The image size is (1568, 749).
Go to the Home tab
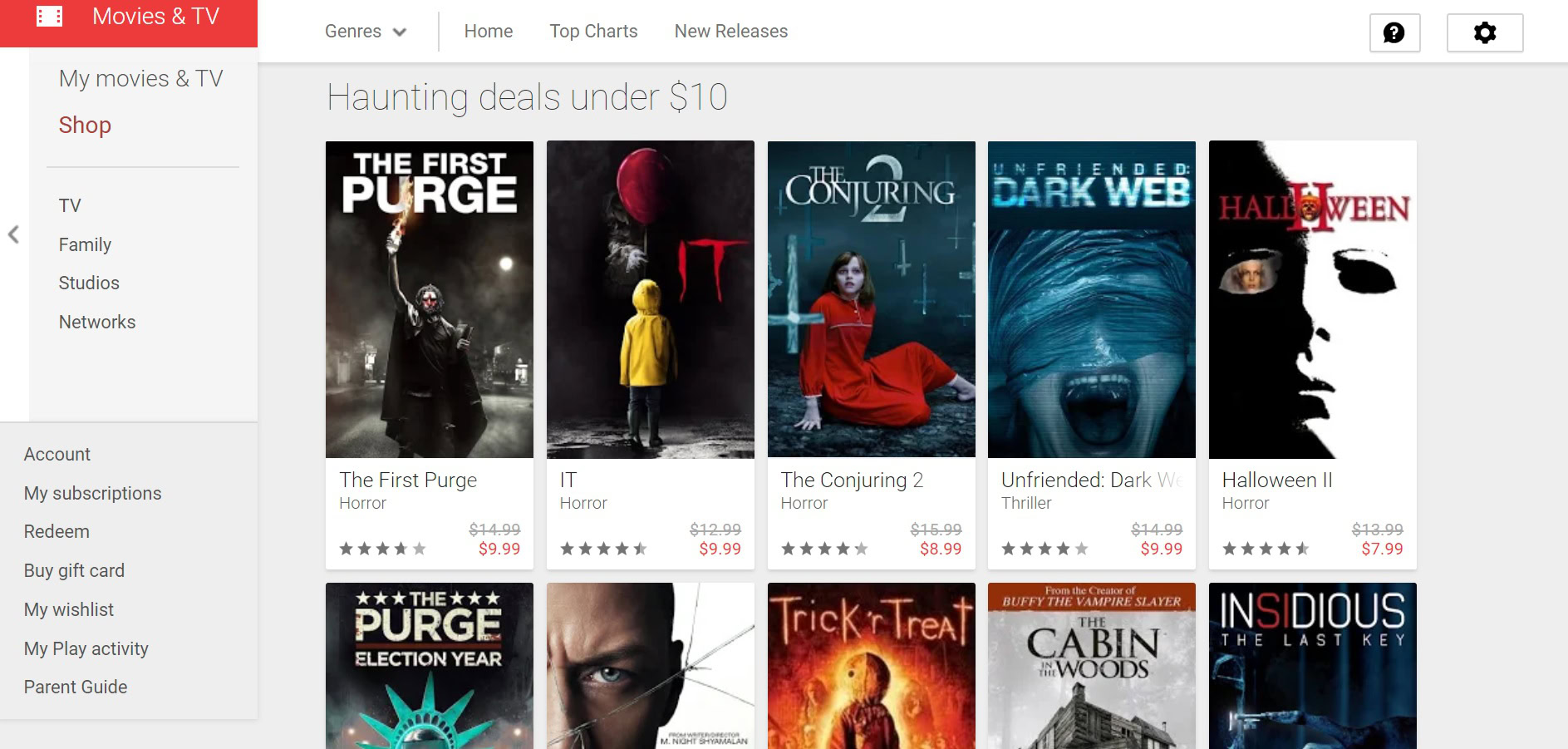coord(489,32)
